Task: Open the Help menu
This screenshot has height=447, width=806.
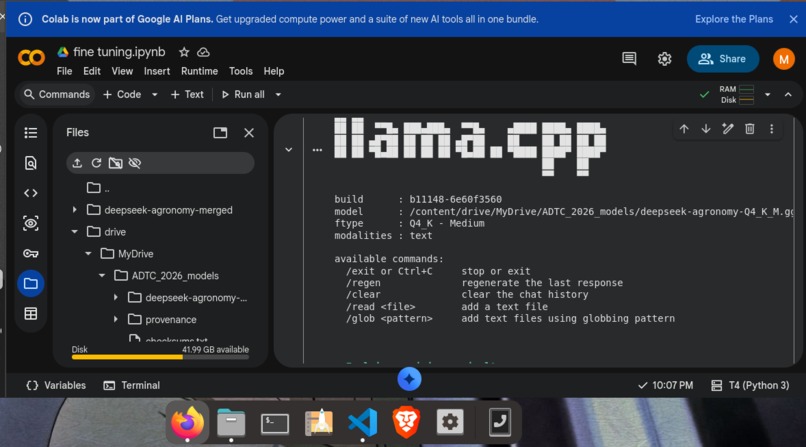Action: point(273,71)
